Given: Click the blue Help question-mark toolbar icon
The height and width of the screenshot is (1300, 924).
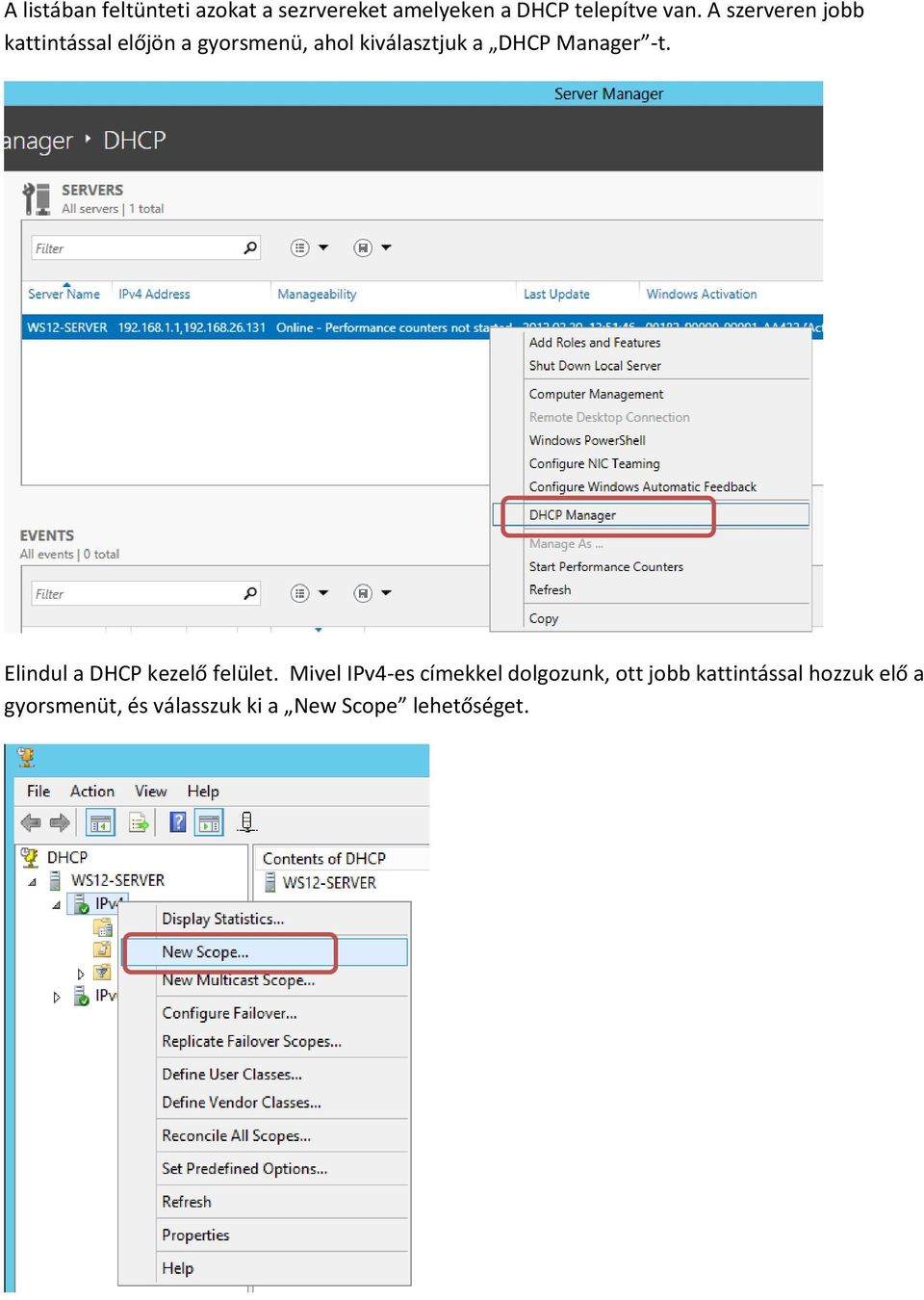Looking at the screenshot, I should (x=178, y=821).
